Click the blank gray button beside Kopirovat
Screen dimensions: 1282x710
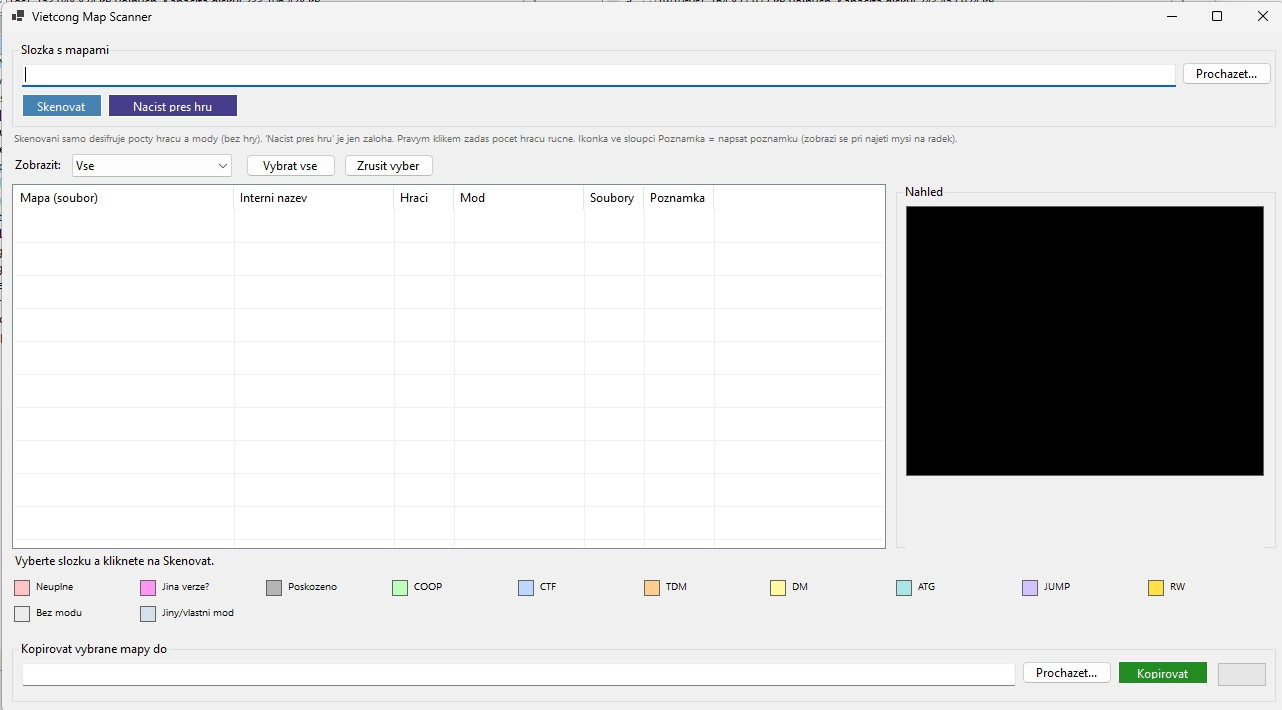[x=1242, y=674]
